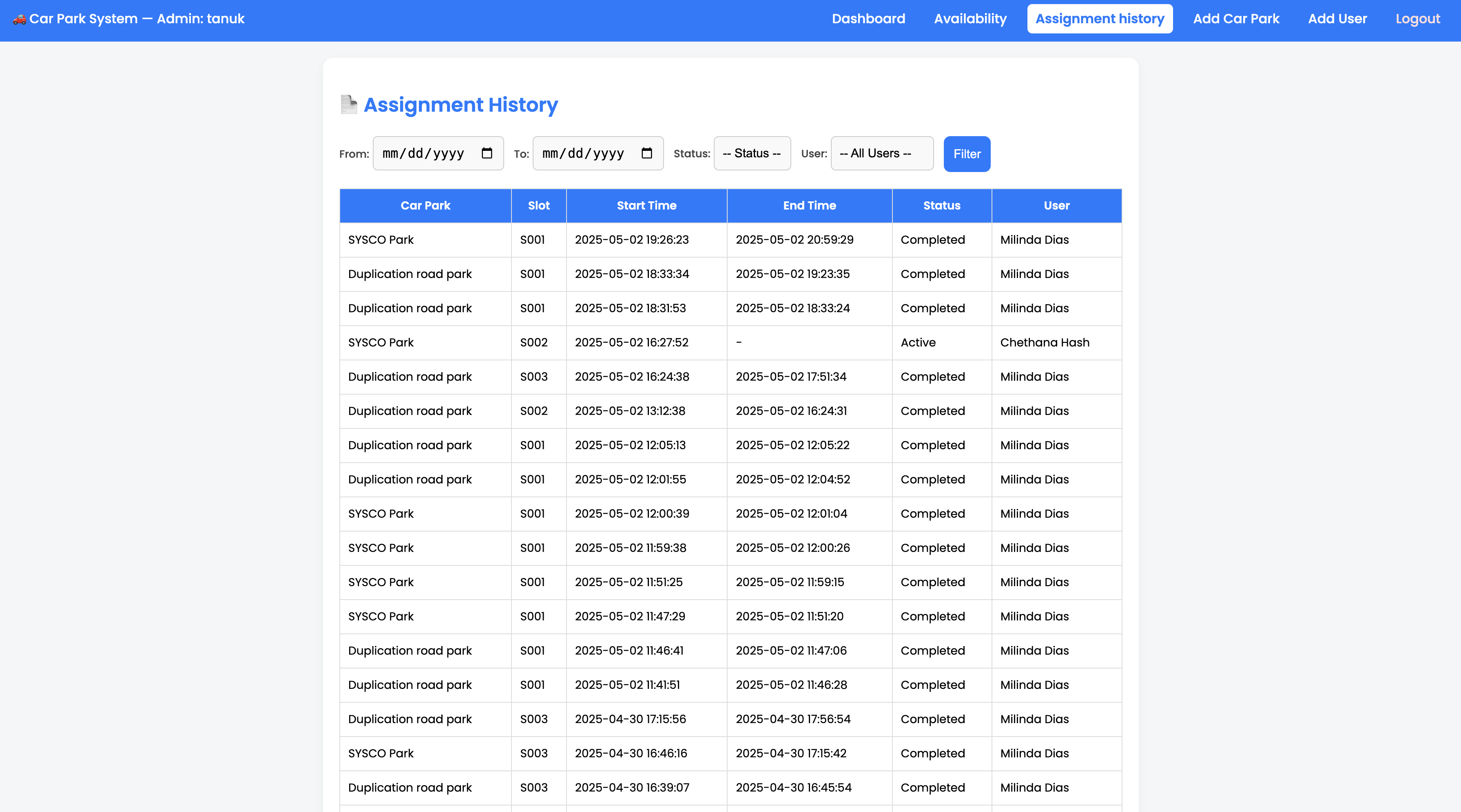Viewport: 1461px width, 812px height.
Task: Go to Dashboard page
Action: click(x=868, y=19)
